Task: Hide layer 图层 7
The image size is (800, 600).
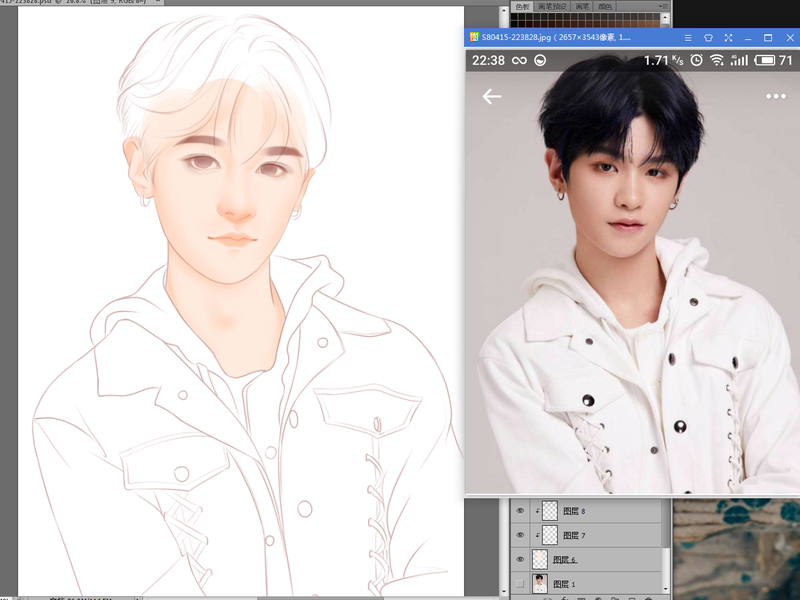Action: click(x=520, y=535)
